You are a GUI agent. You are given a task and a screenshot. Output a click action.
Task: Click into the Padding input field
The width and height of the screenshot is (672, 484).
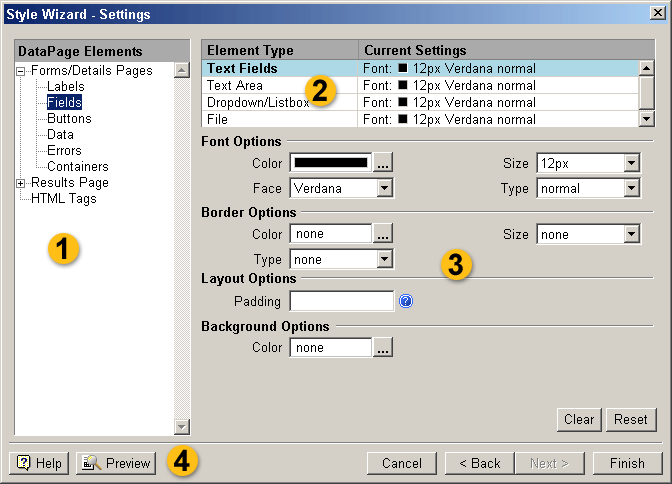point(342,301)
